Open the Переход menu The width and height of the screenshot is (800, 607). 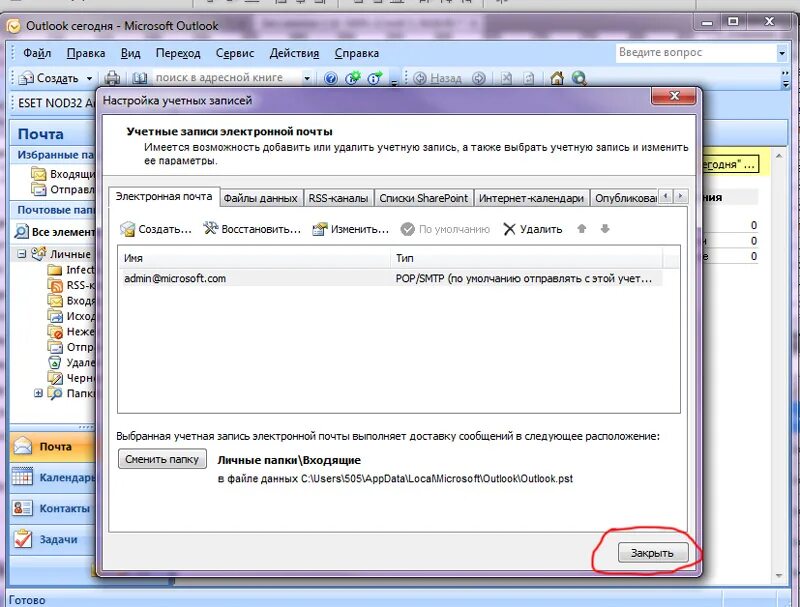pos(178,53)
